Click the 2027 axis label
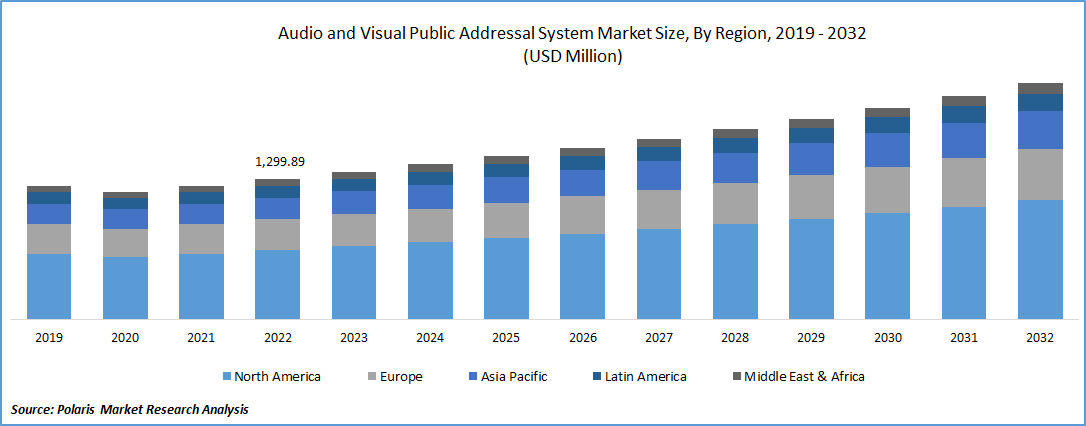This screenshot has height=426, width=1086. tap(659, 338)
